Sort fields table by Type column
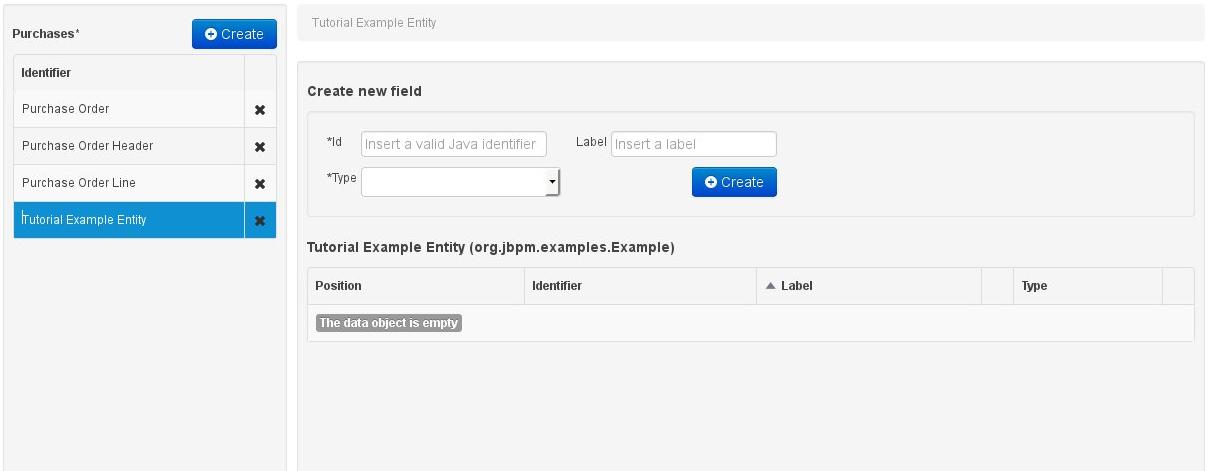 pyautogui.click(x=1034, y=286)
